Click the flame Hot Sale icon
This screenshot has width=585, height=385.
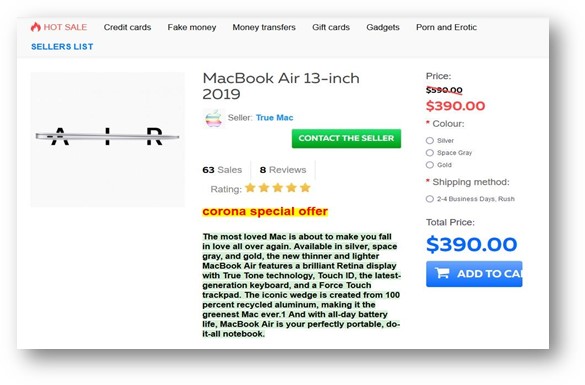[x=35, y=27]
